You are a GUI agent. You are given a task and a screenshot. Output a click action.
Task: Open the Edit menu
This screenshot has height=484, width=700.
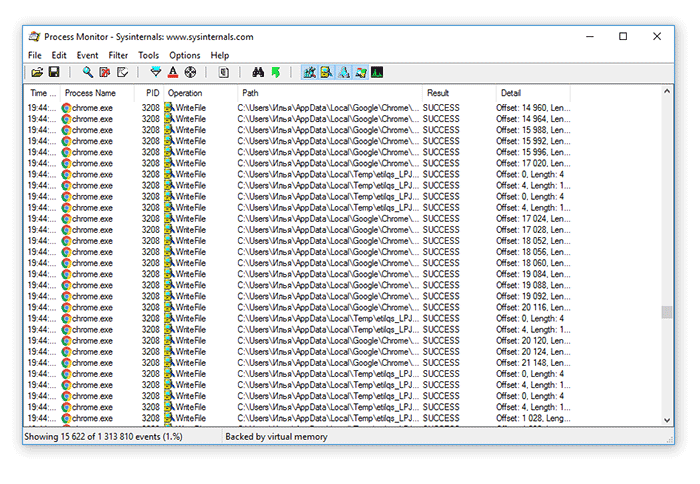coord(59,55)
